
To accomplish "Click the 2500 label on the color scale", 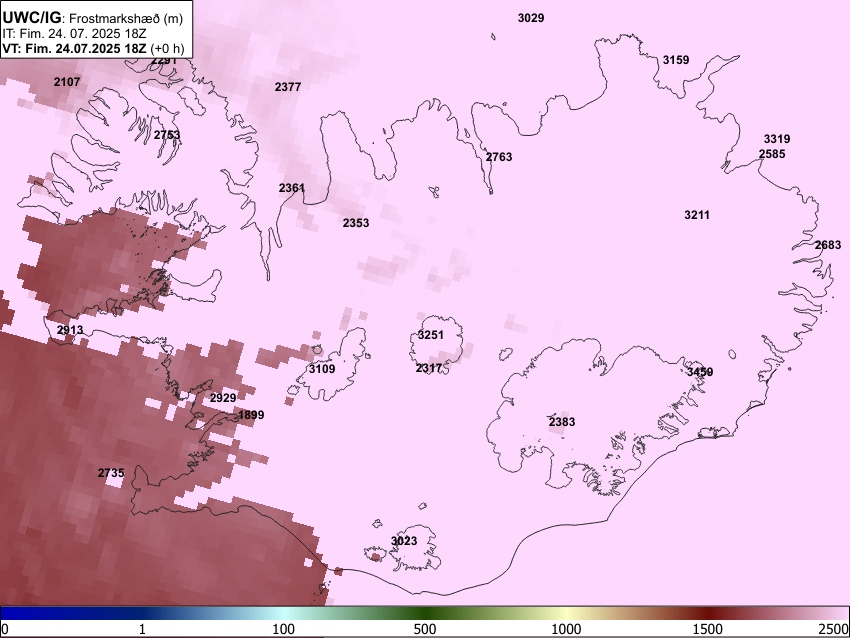I will (834, 629).
